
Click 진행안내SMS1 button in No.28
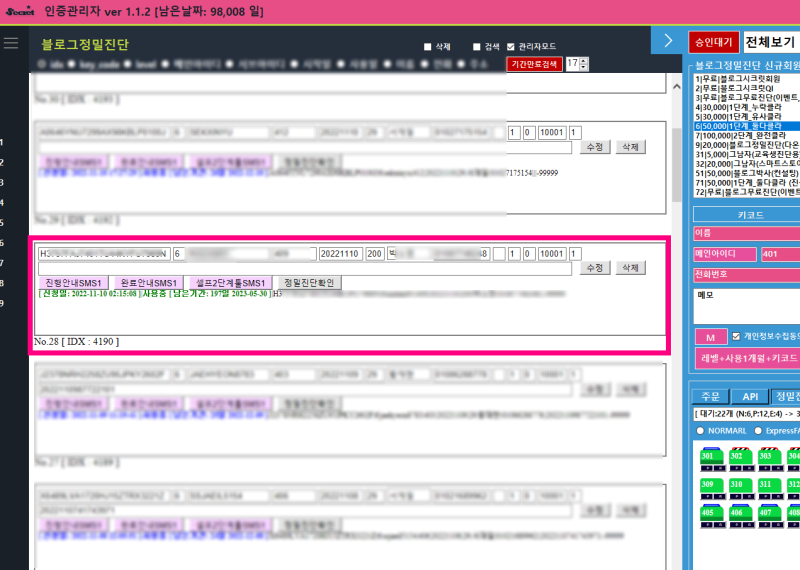click(x=73, y=283)
